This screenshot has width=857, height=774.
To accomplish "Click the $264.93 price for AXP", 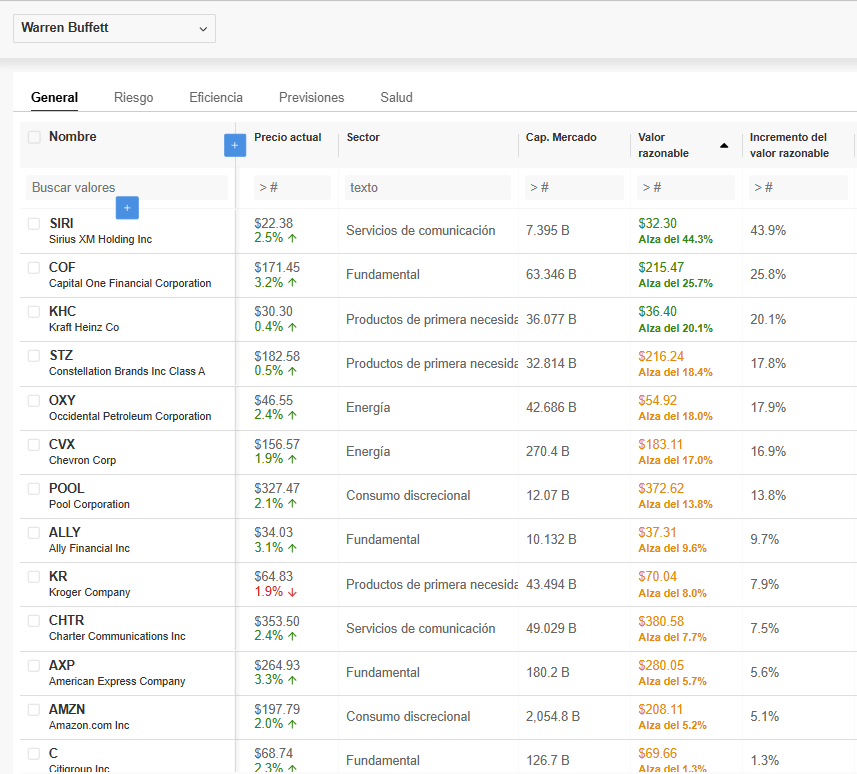I will pos(277,665).
